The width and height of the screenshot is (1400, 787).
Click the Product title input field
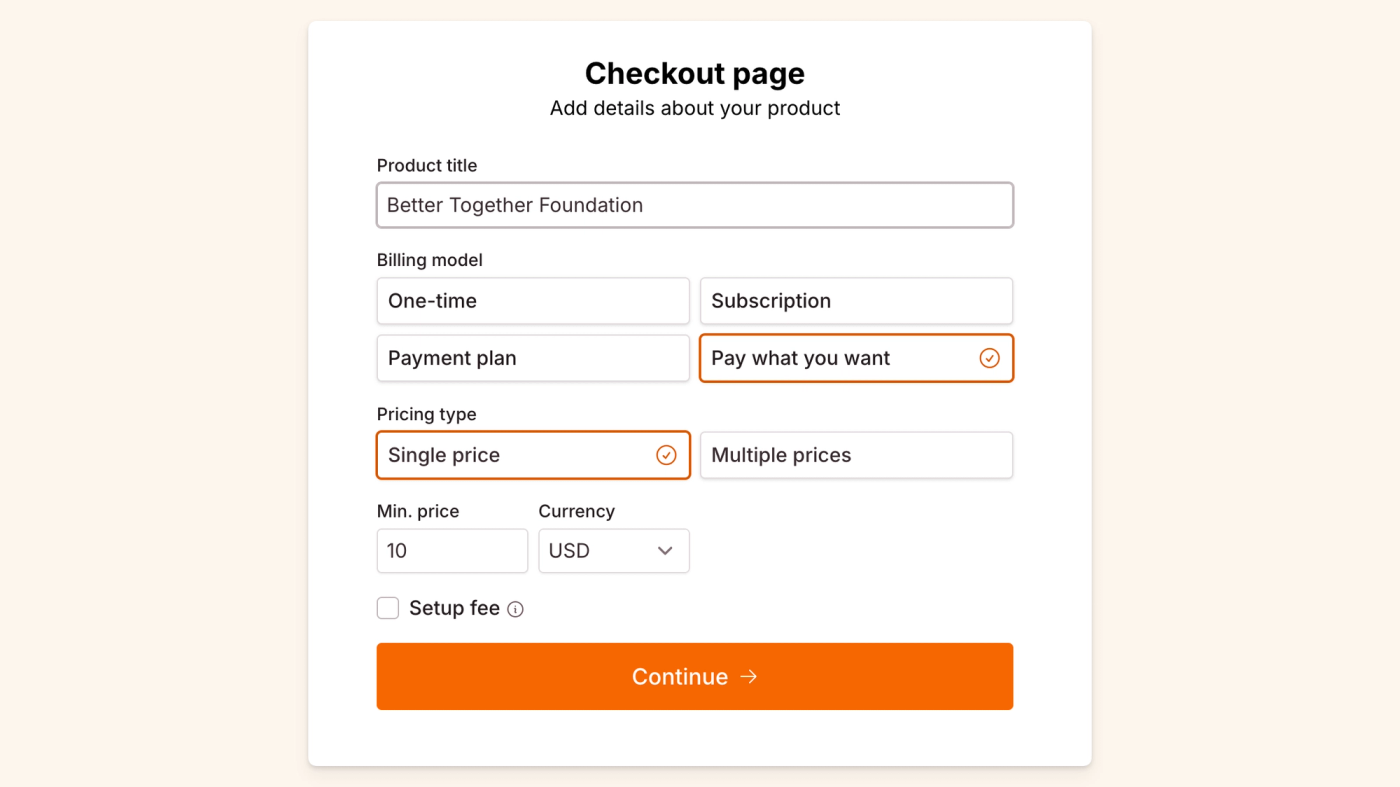point(694,205)
